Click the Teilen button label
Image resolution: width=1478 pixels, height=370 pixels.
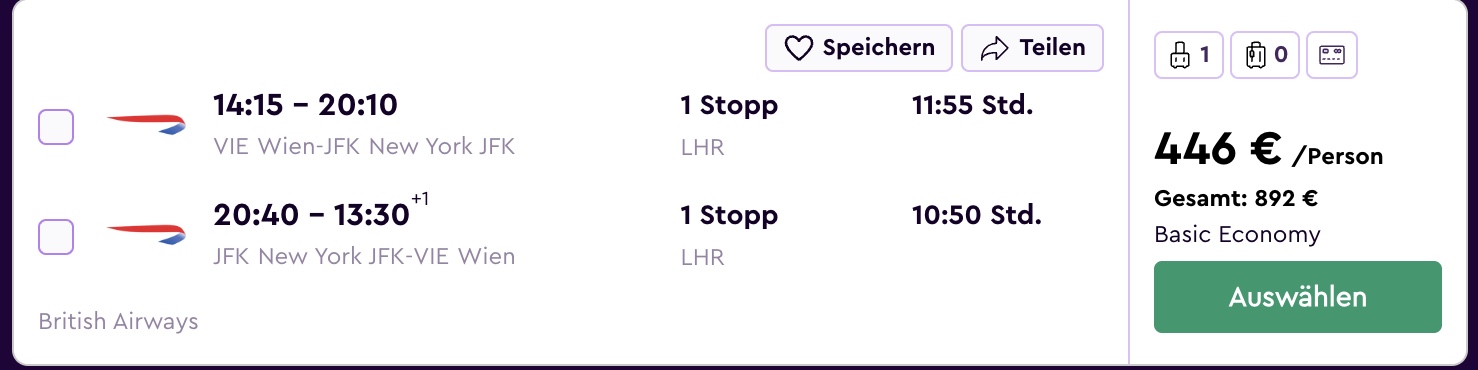[x=1052, y=47]
